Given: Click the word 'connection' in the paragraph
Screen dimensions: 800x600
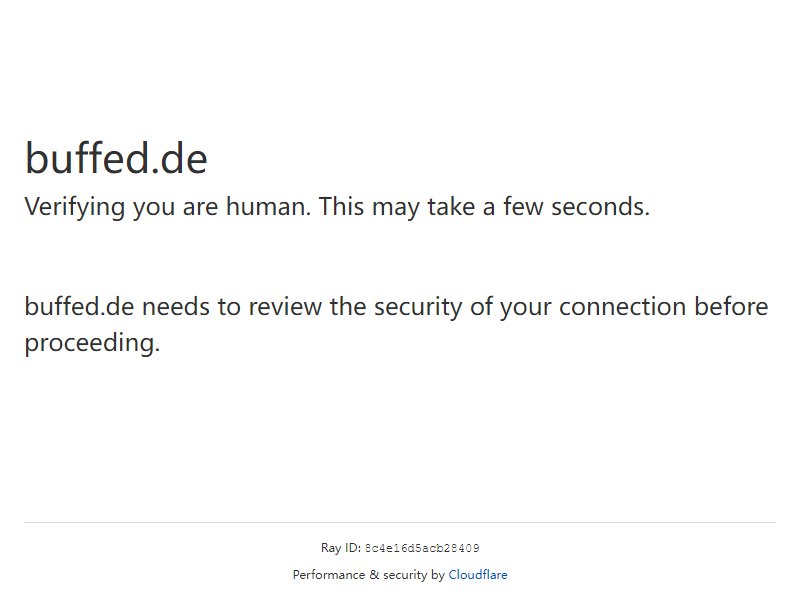Looking at the screenshot, I should pyautogui.click(x=622, y=307).
